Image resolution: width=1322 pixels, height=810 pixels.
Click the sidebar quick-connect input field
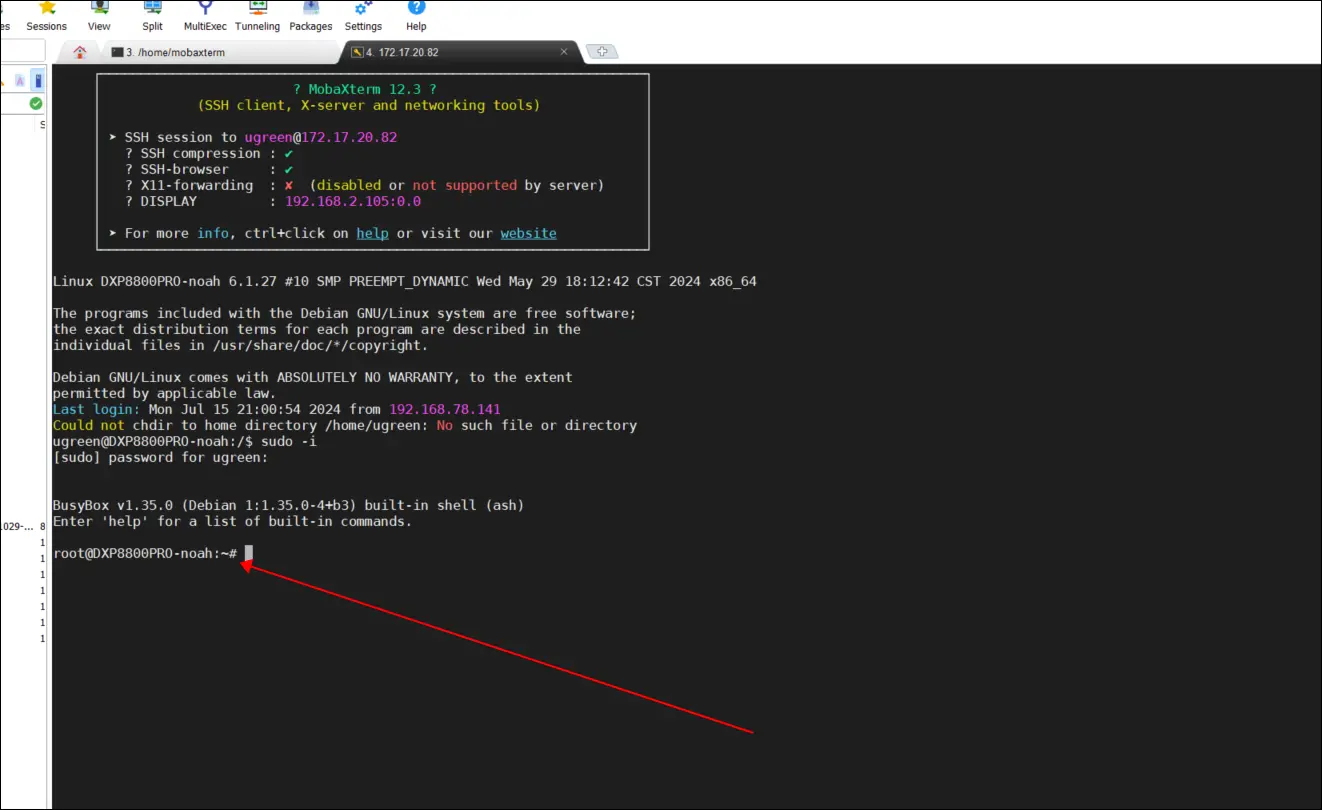[20, 52]
